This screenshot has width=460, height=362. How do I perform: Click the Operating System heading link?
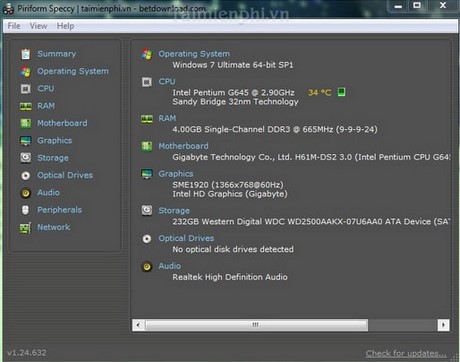(x=194, y=54)
